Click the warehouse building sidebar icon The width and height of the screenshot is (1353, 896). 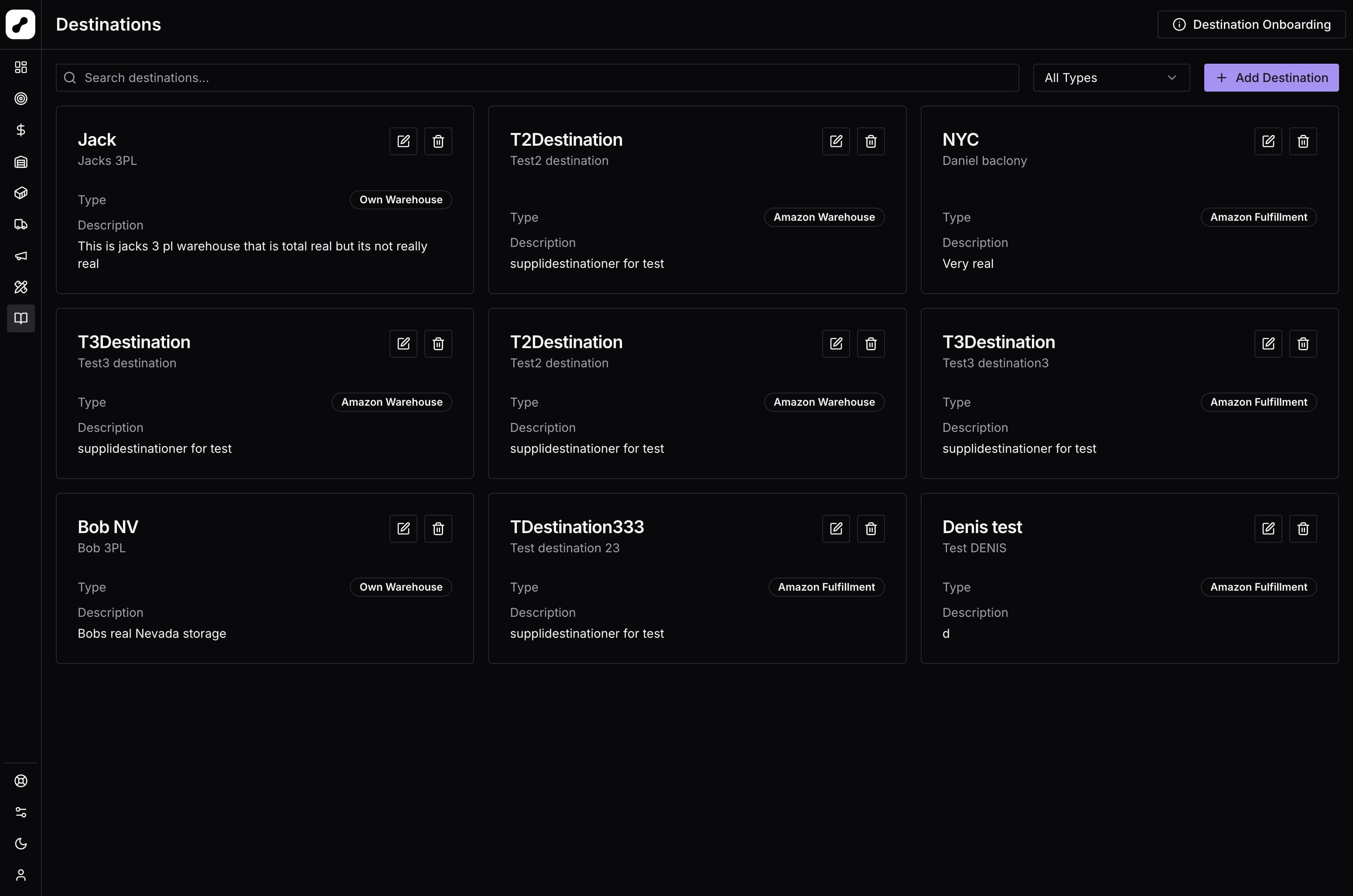20,162
